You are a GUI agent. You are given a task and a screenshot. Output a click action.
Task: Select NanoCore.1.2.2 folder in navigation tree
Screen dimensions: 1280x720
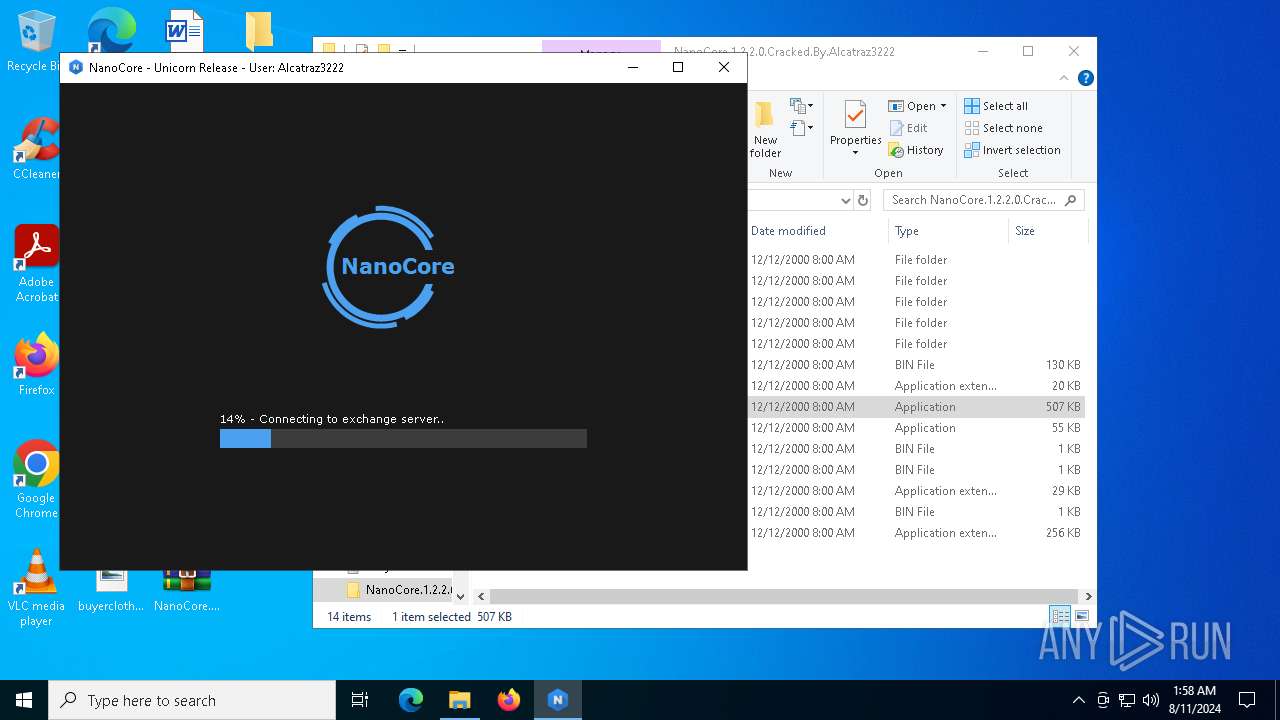[x=399, y=590]
